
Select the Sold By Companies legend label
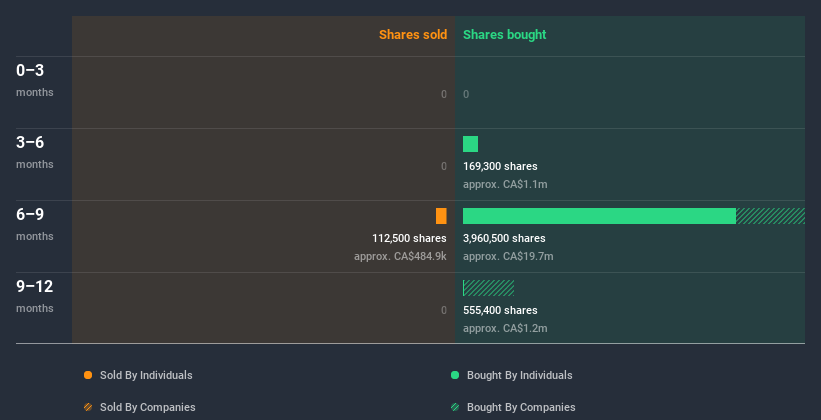pyautogui.click(x=148, y=407)
